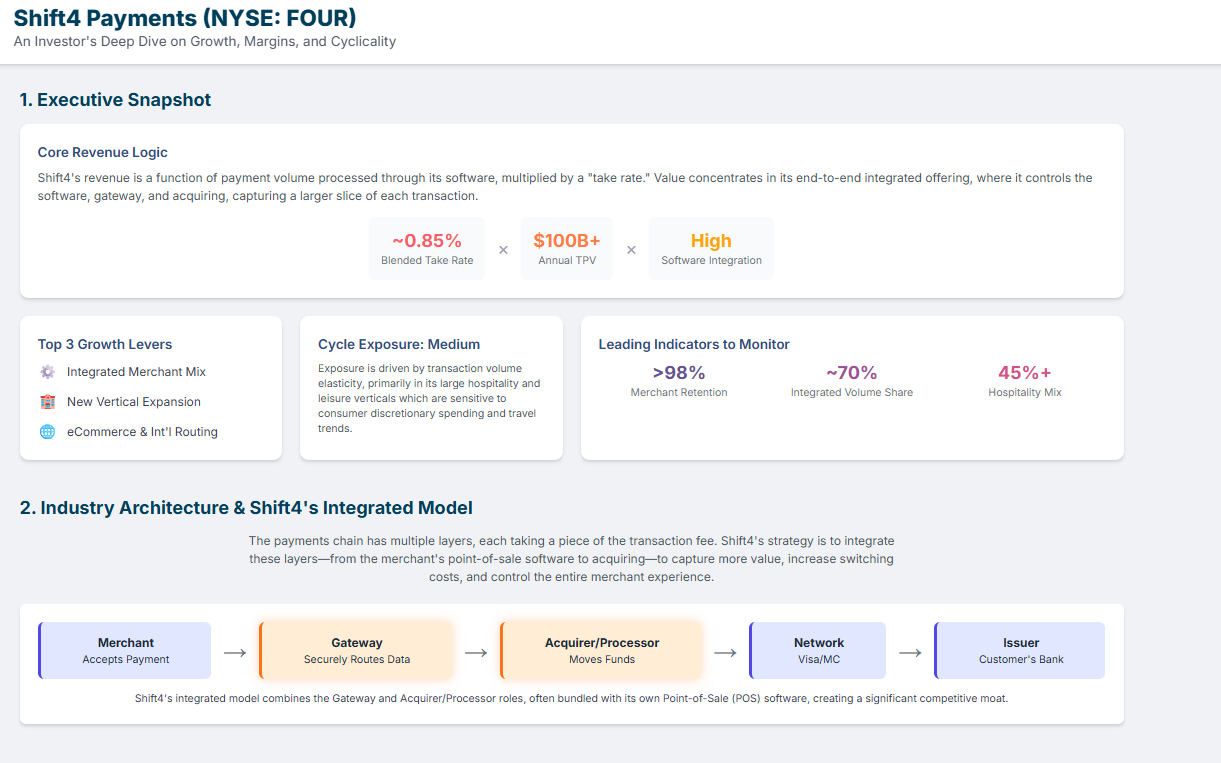Image resolution: width=1221 pixels, height=763 pixels.
Task: Click the Industry Architecture section heading
Action: [246, 508]
